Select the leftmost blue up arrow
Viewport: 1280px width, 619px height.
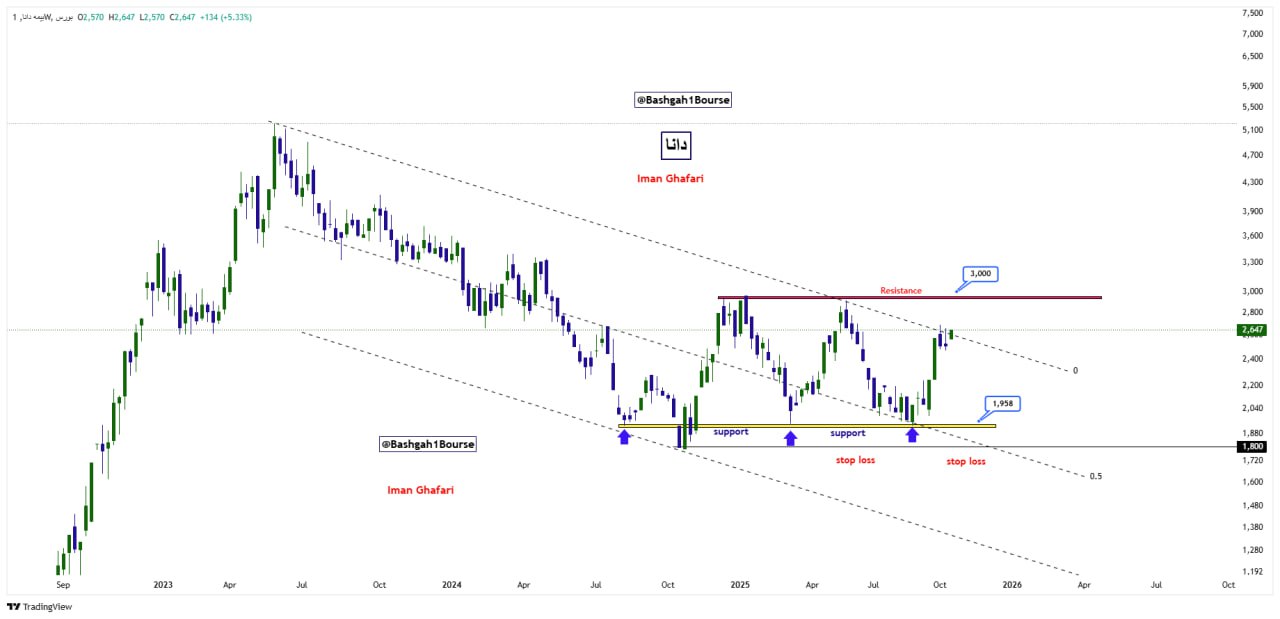(625, 437)
